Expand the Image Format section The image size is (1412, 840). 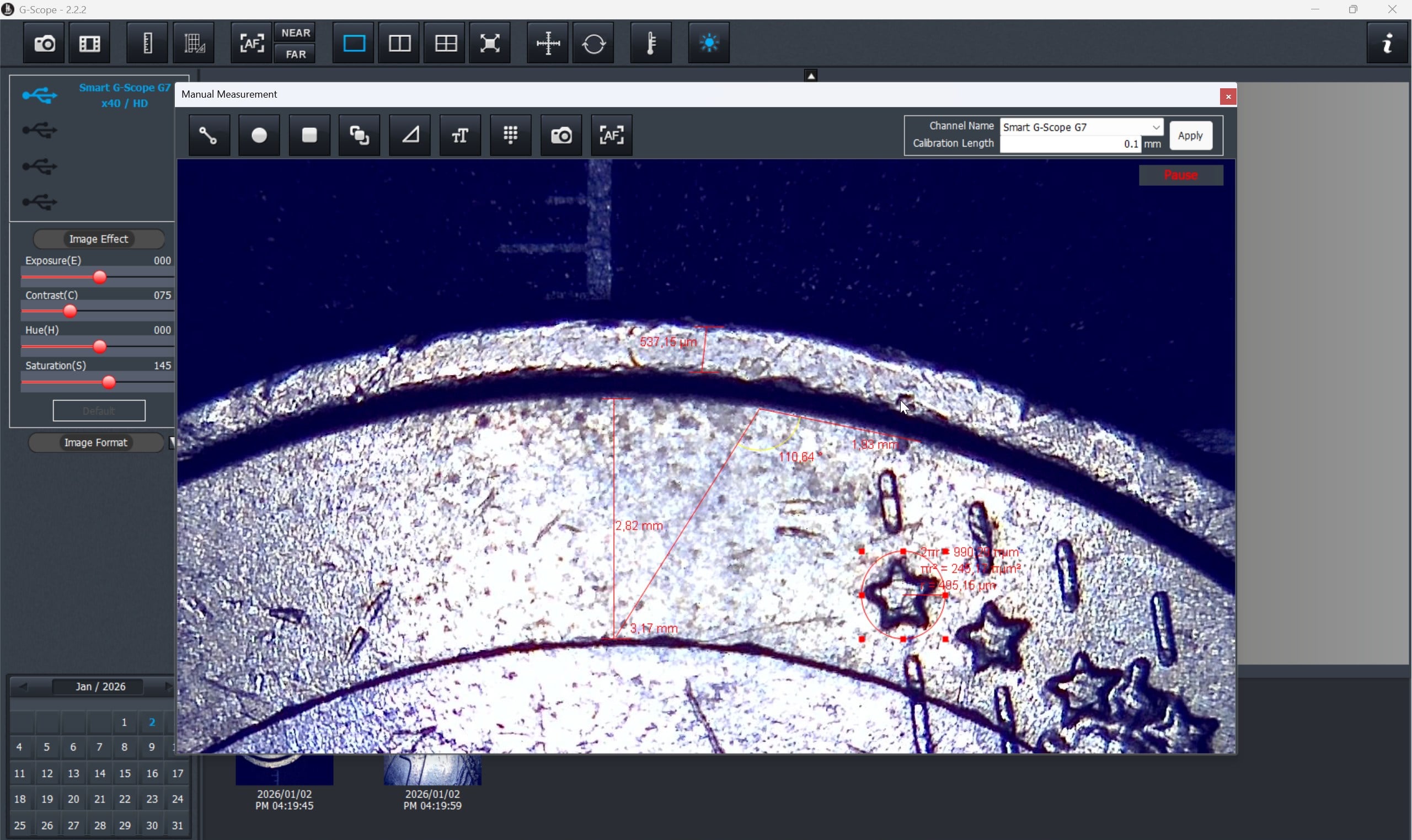[x=95, y=443]
